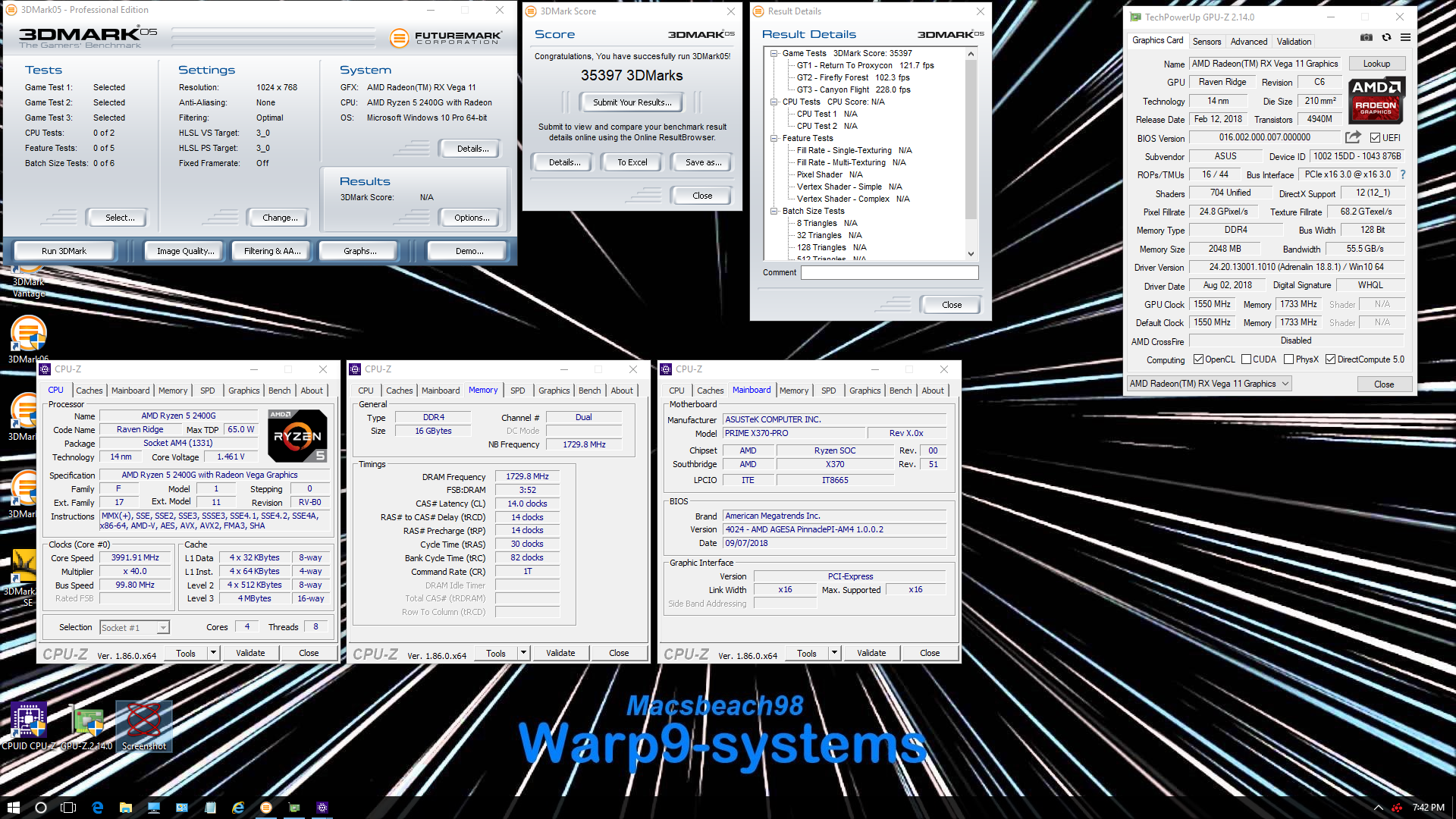
Task: Click system clock 7:42 PM
Action: click(1428, 808)
